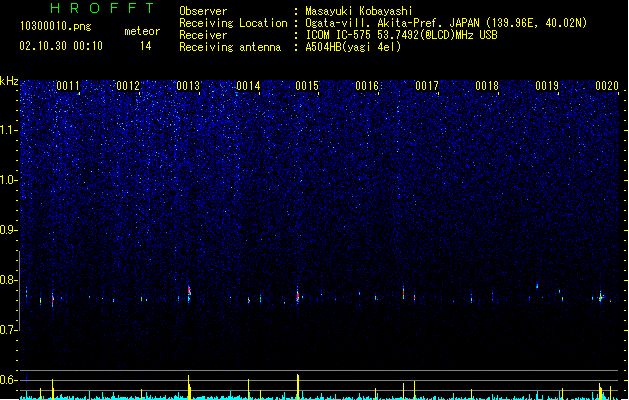Click the 0.6 frequency axis label

point(8,380)
